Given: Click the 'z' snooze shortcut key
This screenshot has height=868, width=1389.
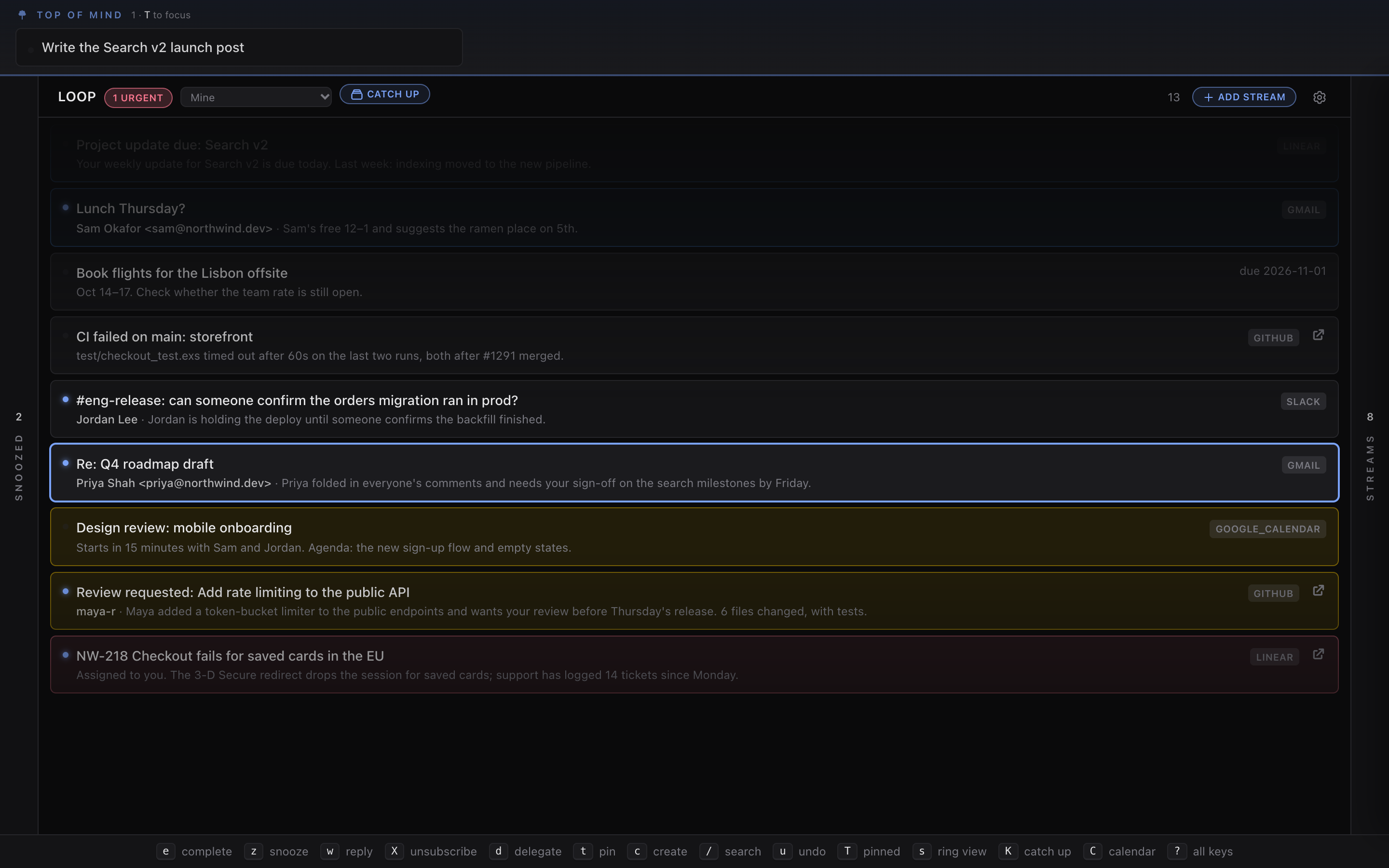Looking at the screenshot, I should pyautogui.click(x=254, y=851).
